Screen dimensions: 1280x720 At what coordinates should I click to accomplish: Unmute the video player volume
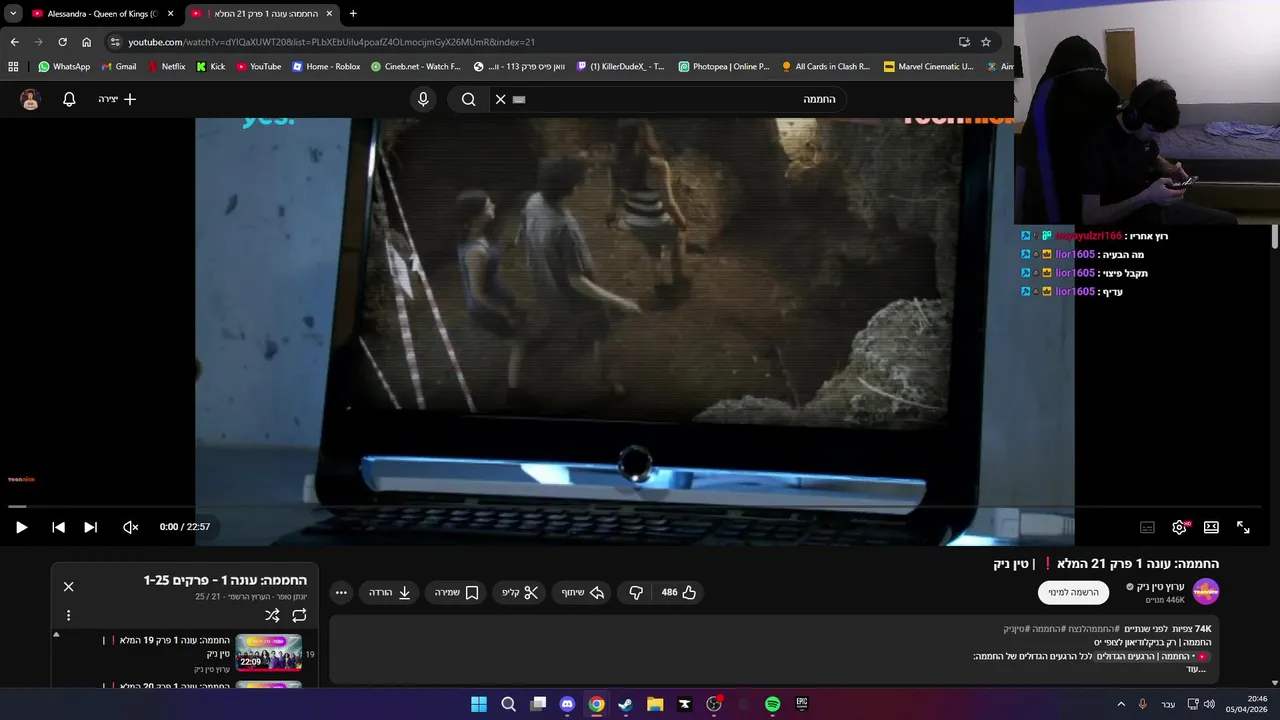[130, 527]
